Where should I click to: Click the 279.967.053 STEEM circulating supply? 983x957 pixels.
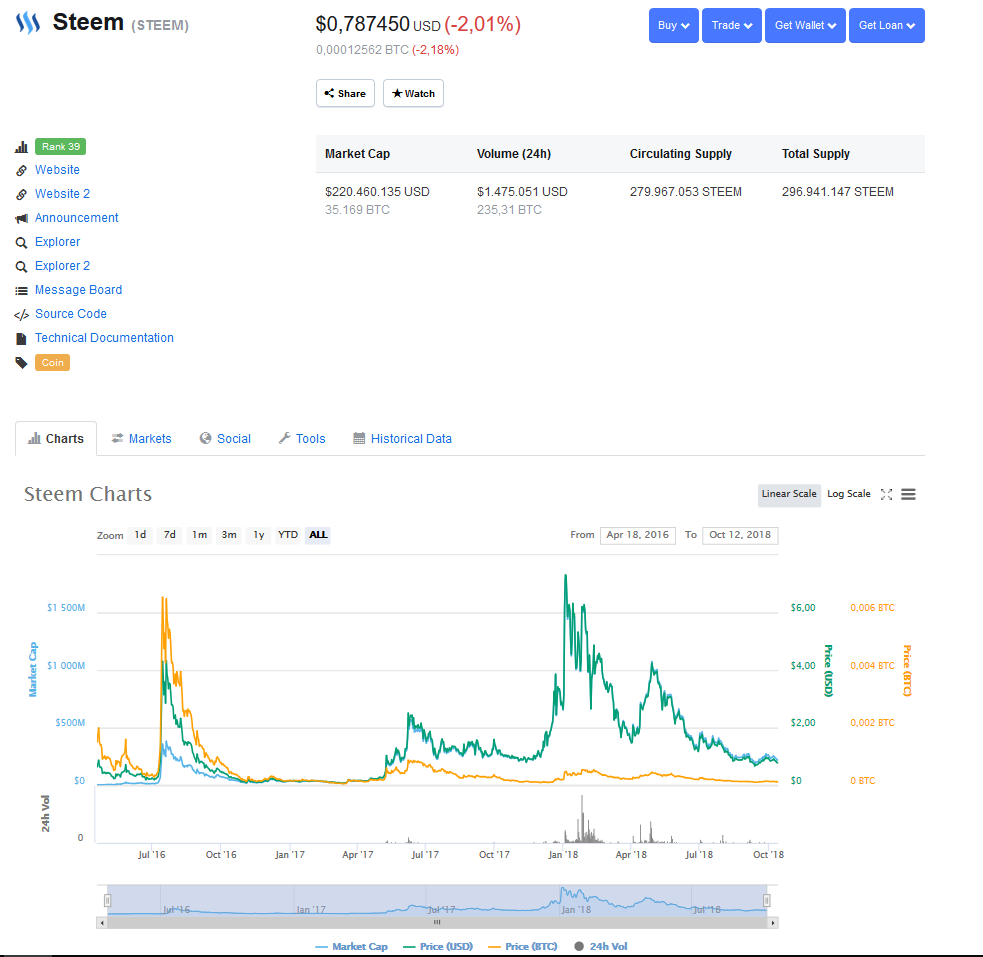(x=686, y=192)
